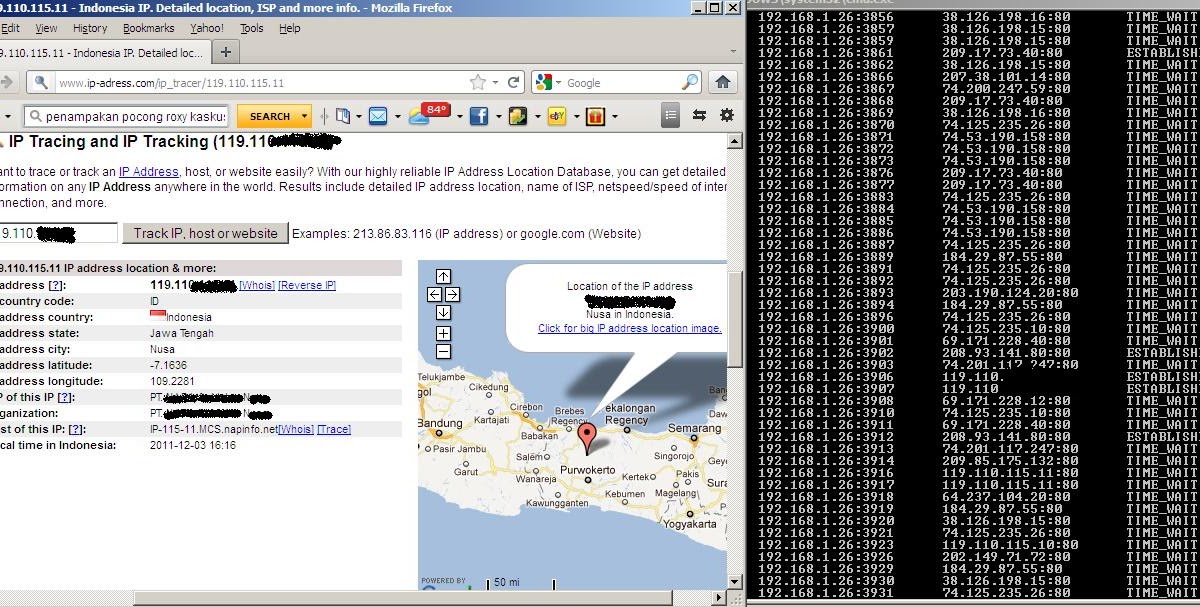Image resolution: width=1200 pixels, height=607 pixels.
Task: Open the gift box icon dropdown arrow
Action: (615, 117)
